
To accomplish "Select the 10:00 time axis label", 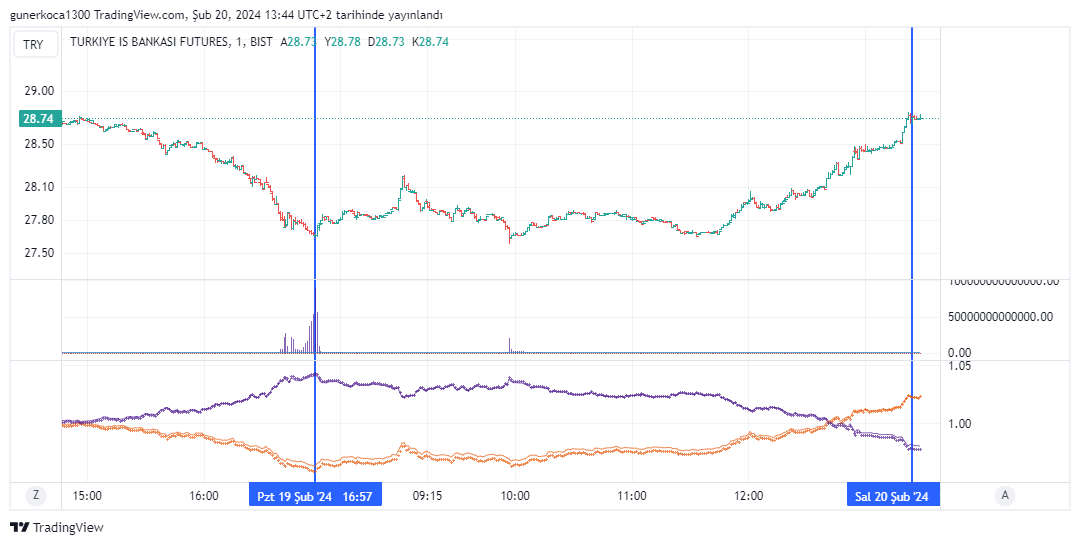I will 515,495.
